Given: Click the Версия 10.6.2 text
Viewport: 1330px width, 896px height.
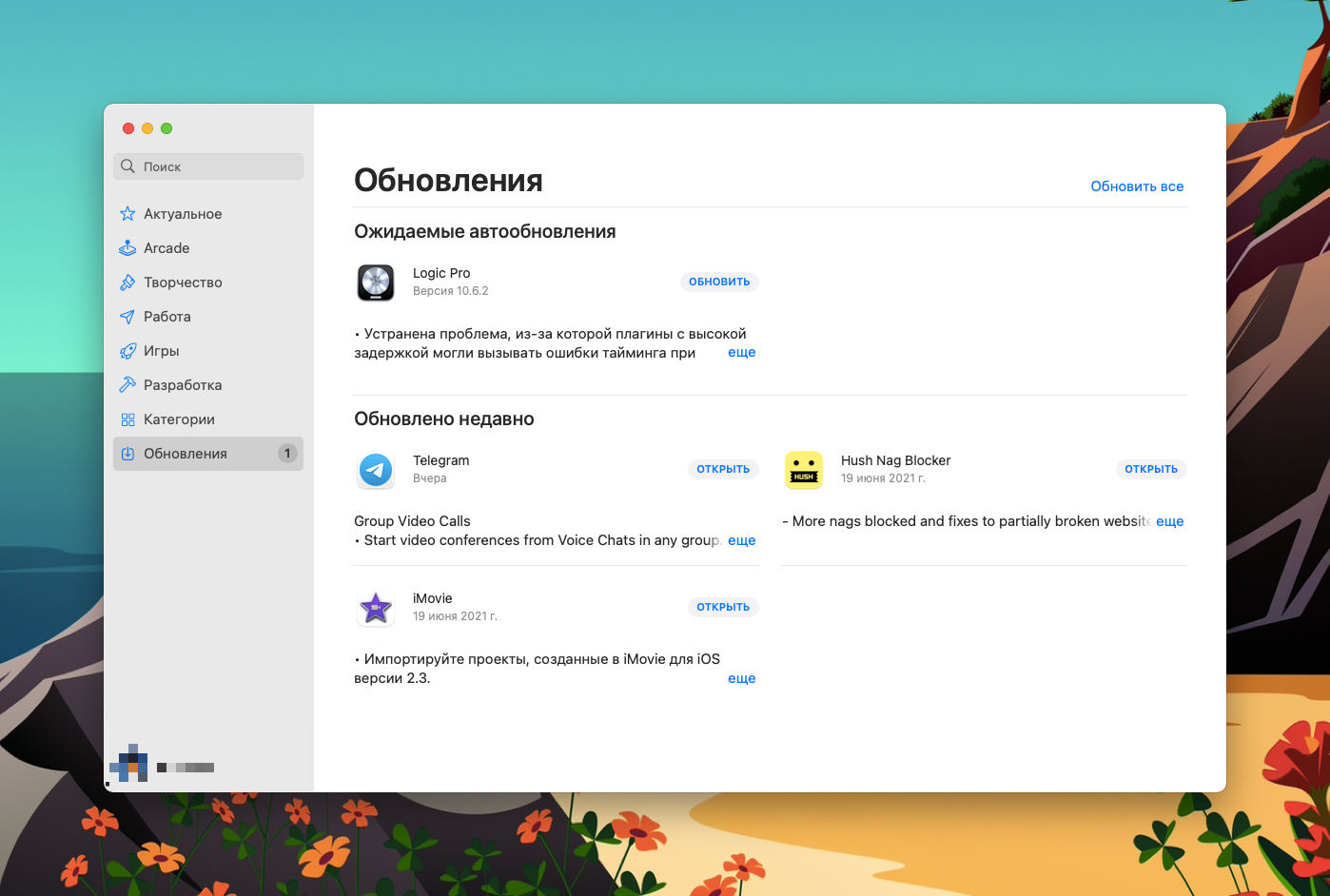Looking at the screenshot, I should click(451, 291).
